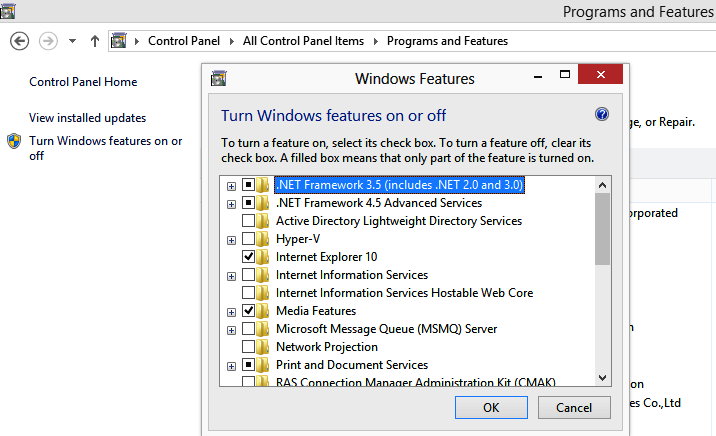The height and width of the screenshot is (436, 716).
Task: Uncheck the Internet Explorer 10 checkbox
Action: pyautogui.click(x=248, y=257)
